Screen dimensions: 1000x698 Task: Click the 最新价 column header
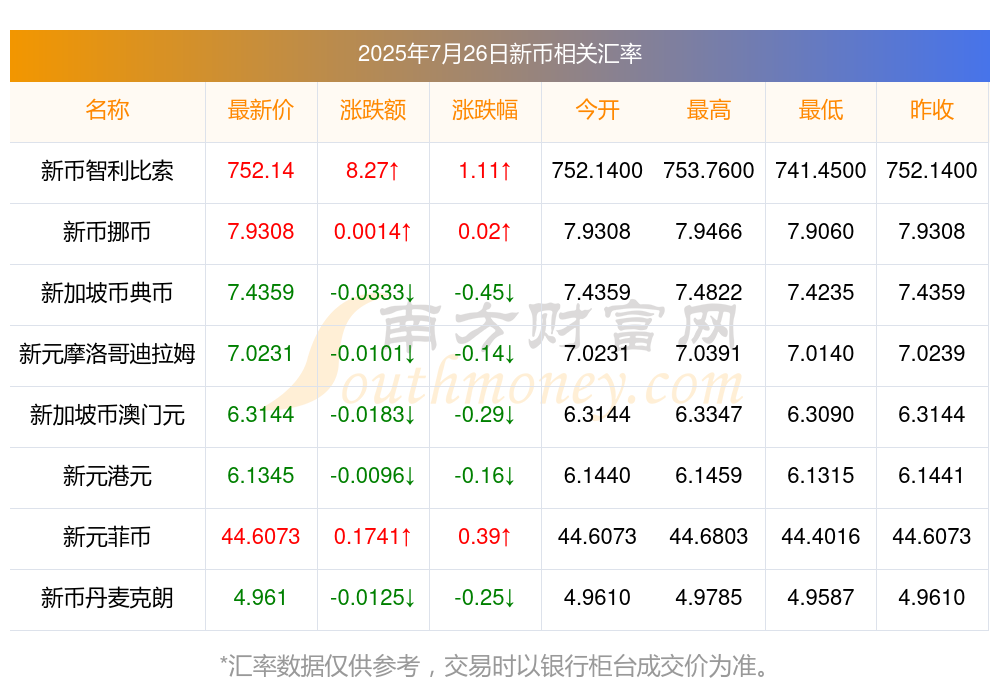click(x=260, y=110)
